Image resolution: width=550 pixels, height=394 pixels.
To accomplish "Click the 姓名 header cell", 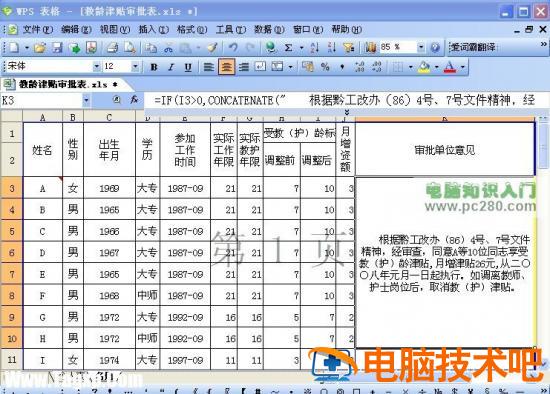I will 42,150.
